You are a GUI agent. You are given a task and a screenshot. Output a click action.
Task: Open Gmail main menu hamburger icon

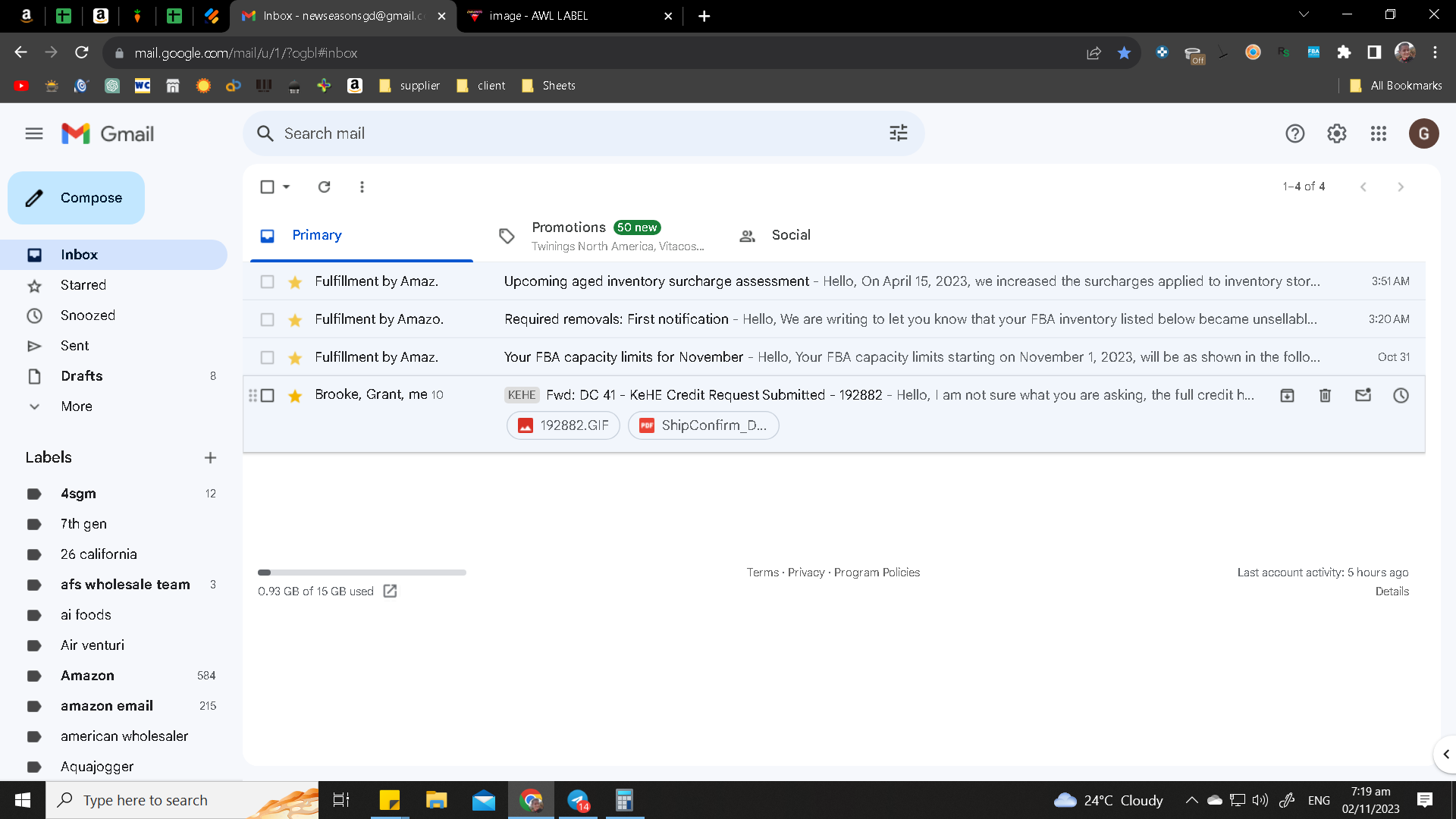tap(34, 133)
